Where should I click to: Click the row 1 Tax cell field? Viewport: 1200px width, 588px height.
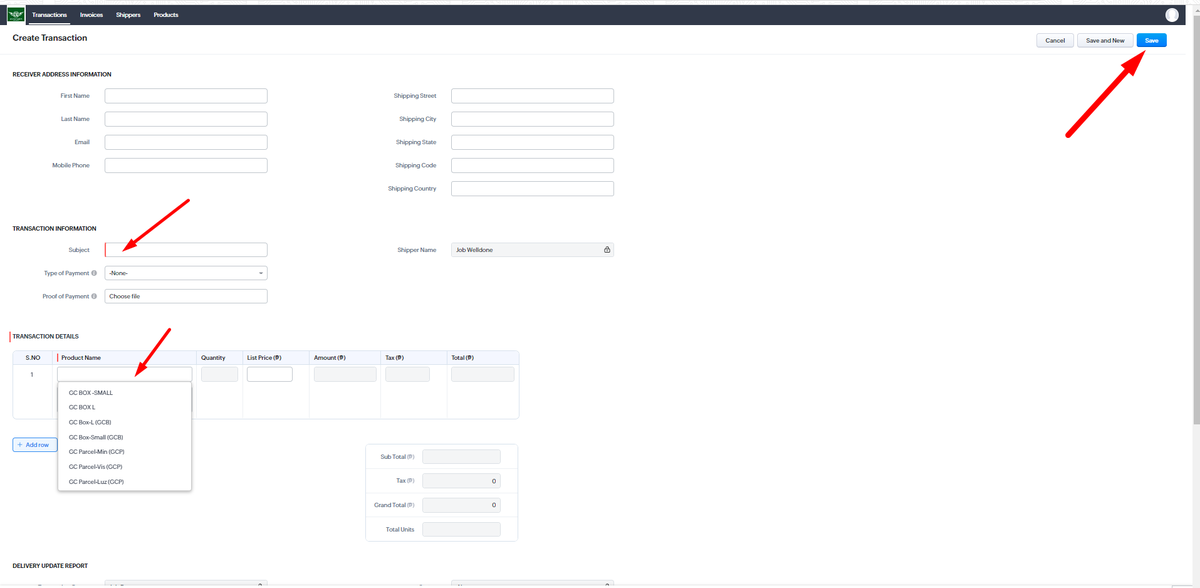point(407,374)
